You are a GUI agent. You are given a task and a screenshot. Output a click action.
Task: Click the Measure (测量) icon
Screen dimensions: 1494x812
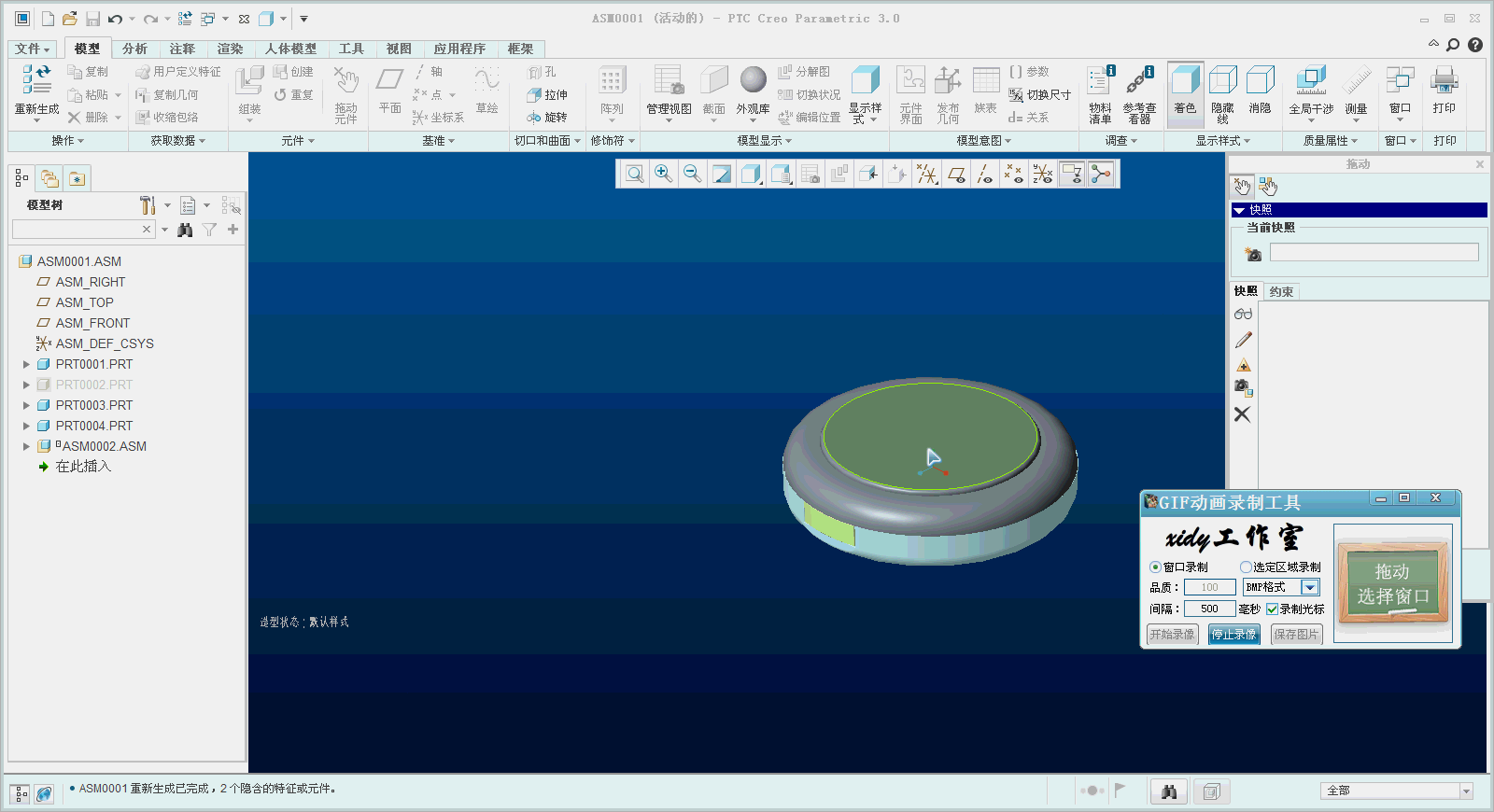tap(1357, 80)
